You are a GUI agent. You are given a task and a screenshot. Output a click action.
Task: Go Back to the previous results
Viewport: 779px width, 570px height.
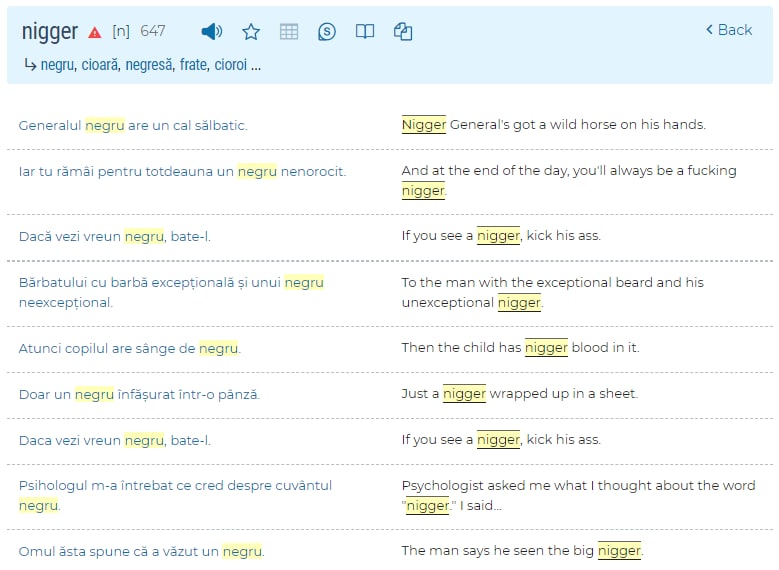point(729,30)
